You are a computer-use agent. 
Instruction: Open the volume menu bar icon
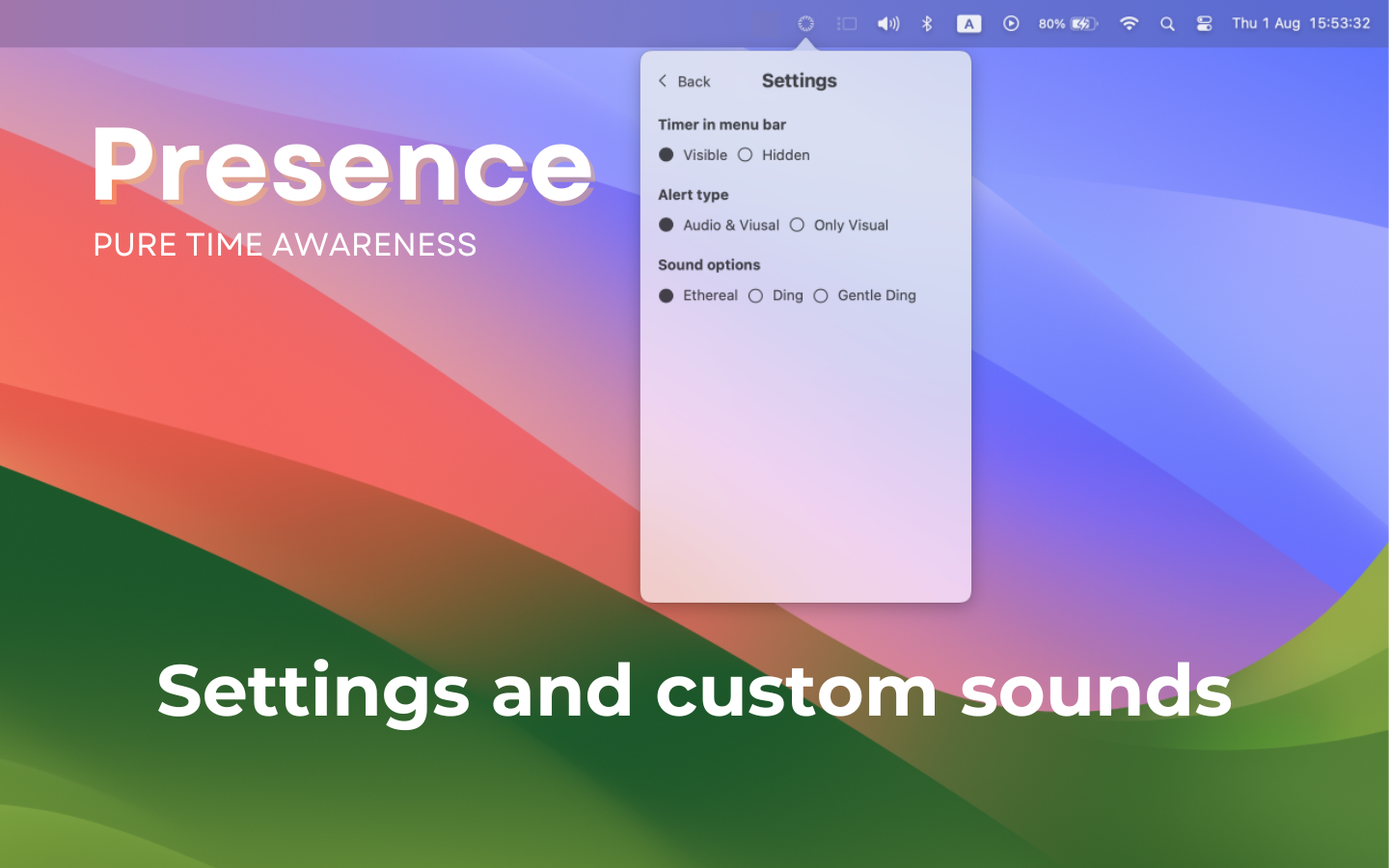tap(888, 23)
